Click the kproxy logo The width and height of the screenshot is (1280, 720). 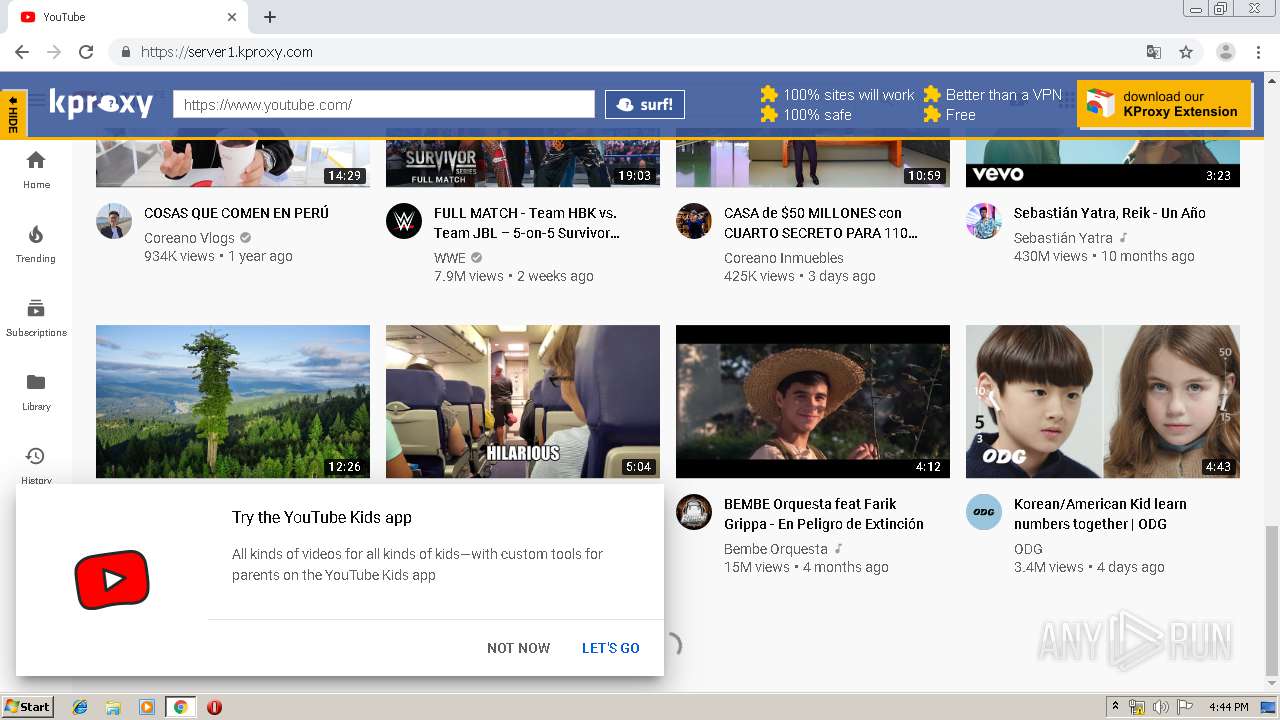pyautogui.click(x=101, y=103)
